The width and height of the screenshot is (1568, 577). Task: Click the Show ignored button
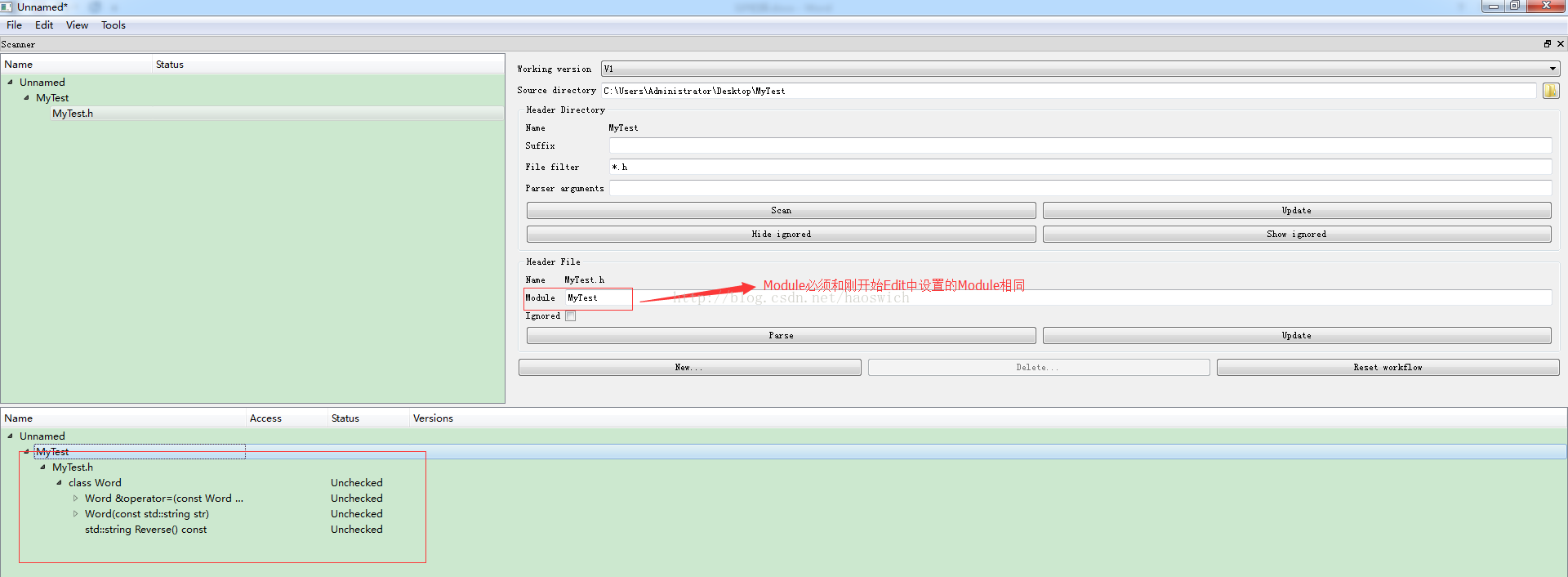(1296, 235)
